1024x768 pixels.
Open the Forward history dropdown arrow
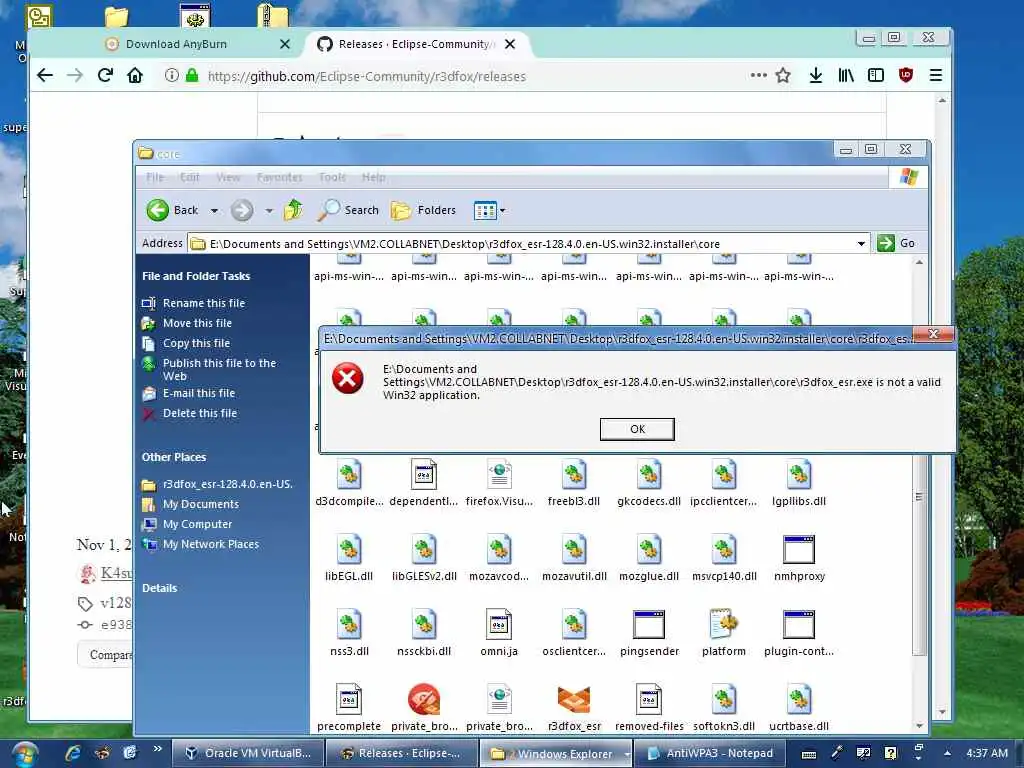click(x=269, y=210)
